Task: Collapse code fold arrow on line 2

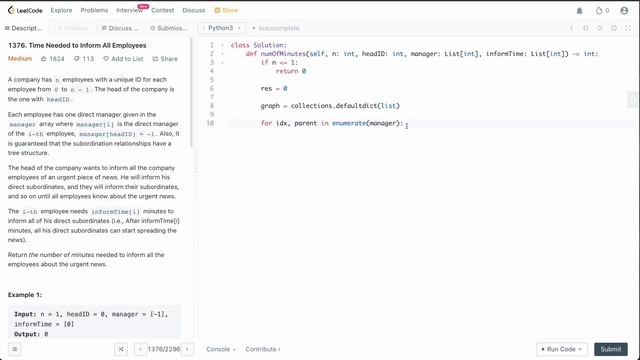Action: coord(222,53)
